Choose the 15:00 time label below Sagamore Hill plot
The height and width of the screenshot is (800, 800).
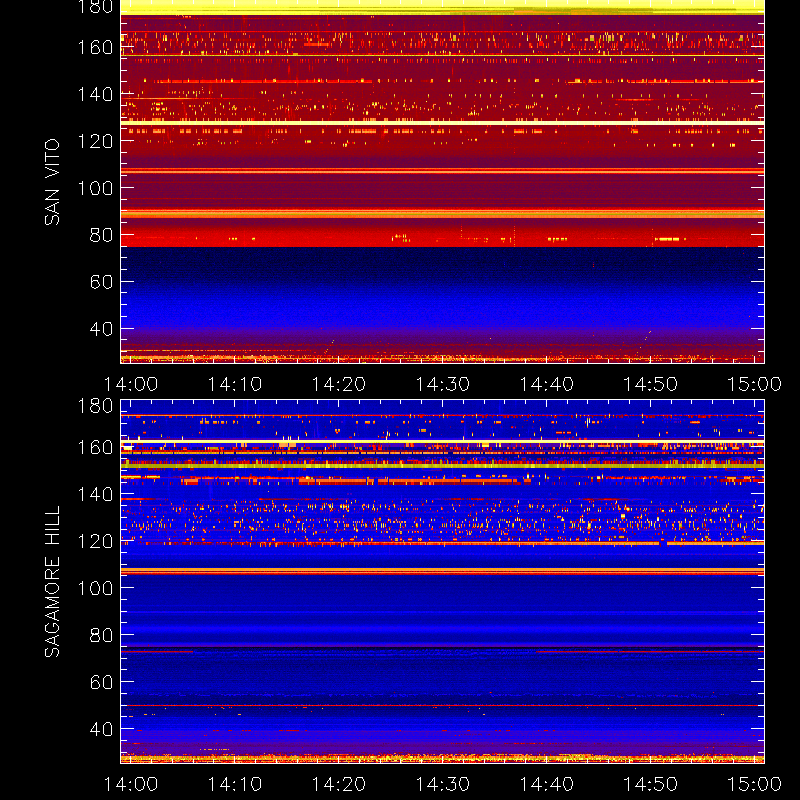(755, 784)
